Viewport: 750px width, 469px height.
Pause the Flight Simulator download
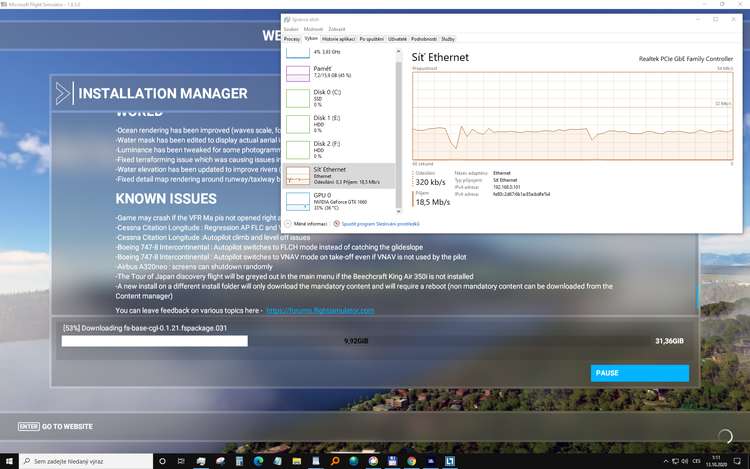click(x=640, y=373)
